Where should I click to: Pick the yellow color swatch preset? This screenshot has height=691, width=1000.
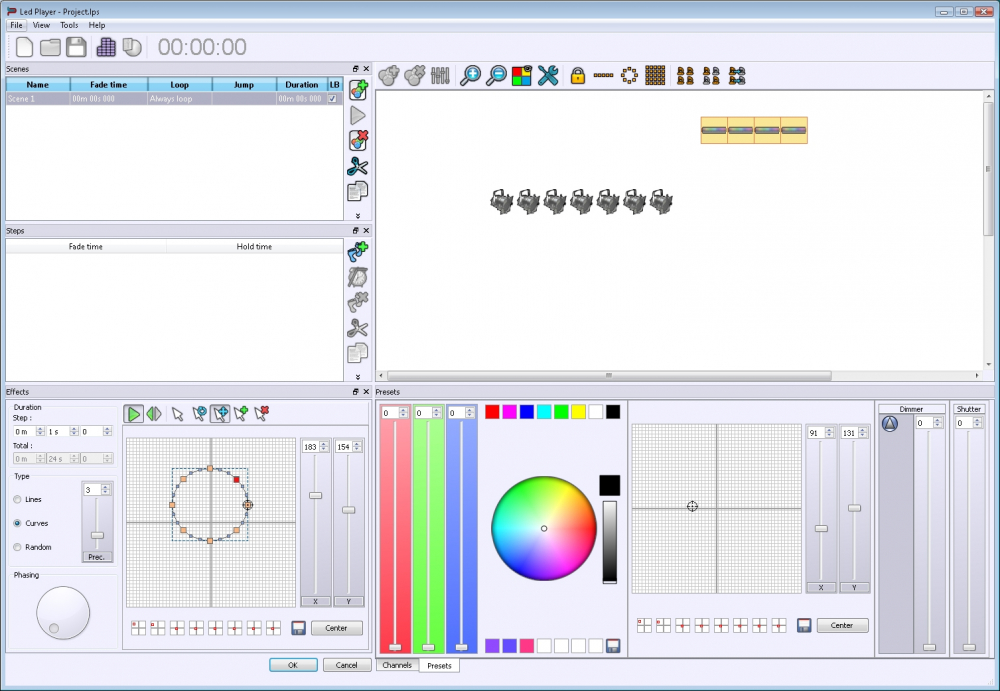click(578, 411)
